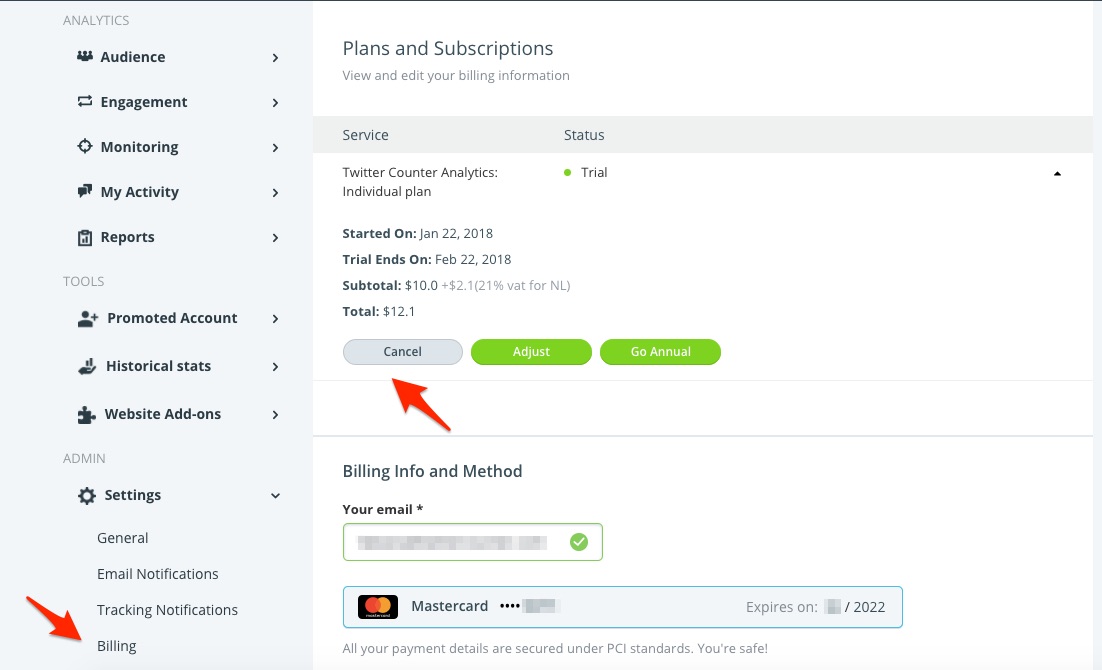The width and height of the screenshot is (1102, 670).
Task: Click the Your email input field
Action: (473, 542)
